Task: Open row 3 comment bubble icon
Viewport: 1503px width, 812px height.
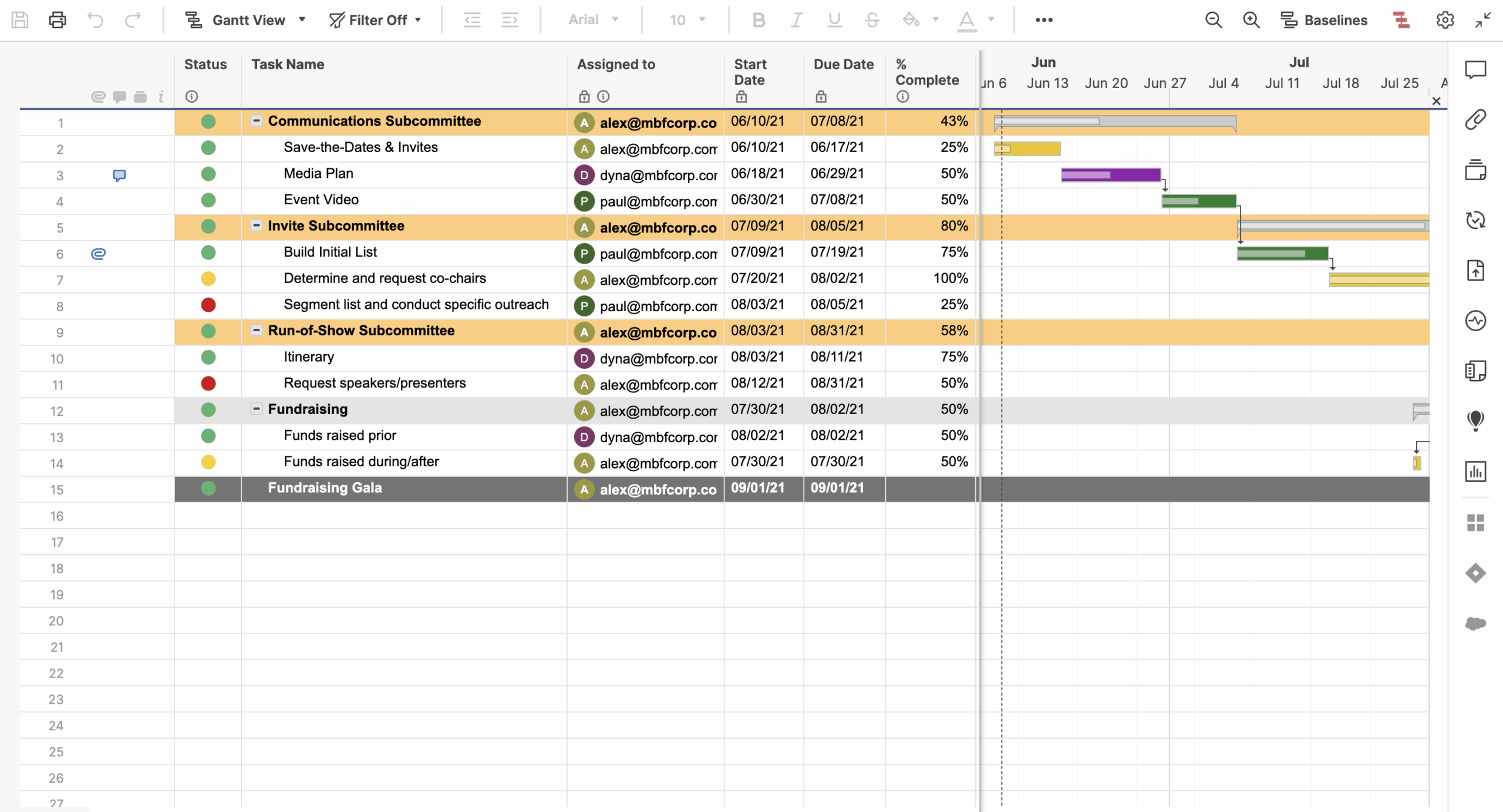Action: (119, 175)
